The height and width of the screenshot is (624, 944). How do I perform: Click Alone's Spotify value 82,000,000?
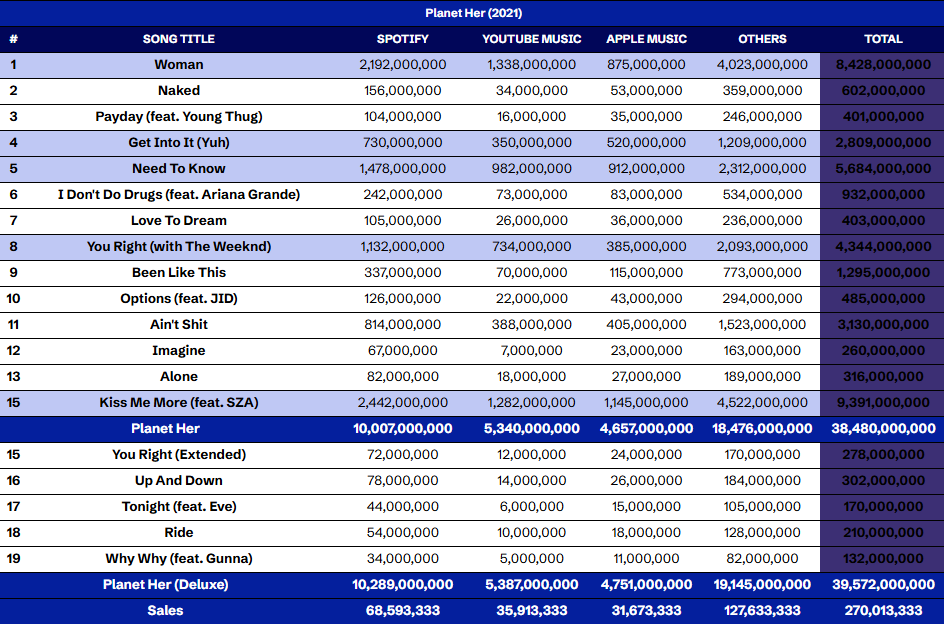pos(403,376)
